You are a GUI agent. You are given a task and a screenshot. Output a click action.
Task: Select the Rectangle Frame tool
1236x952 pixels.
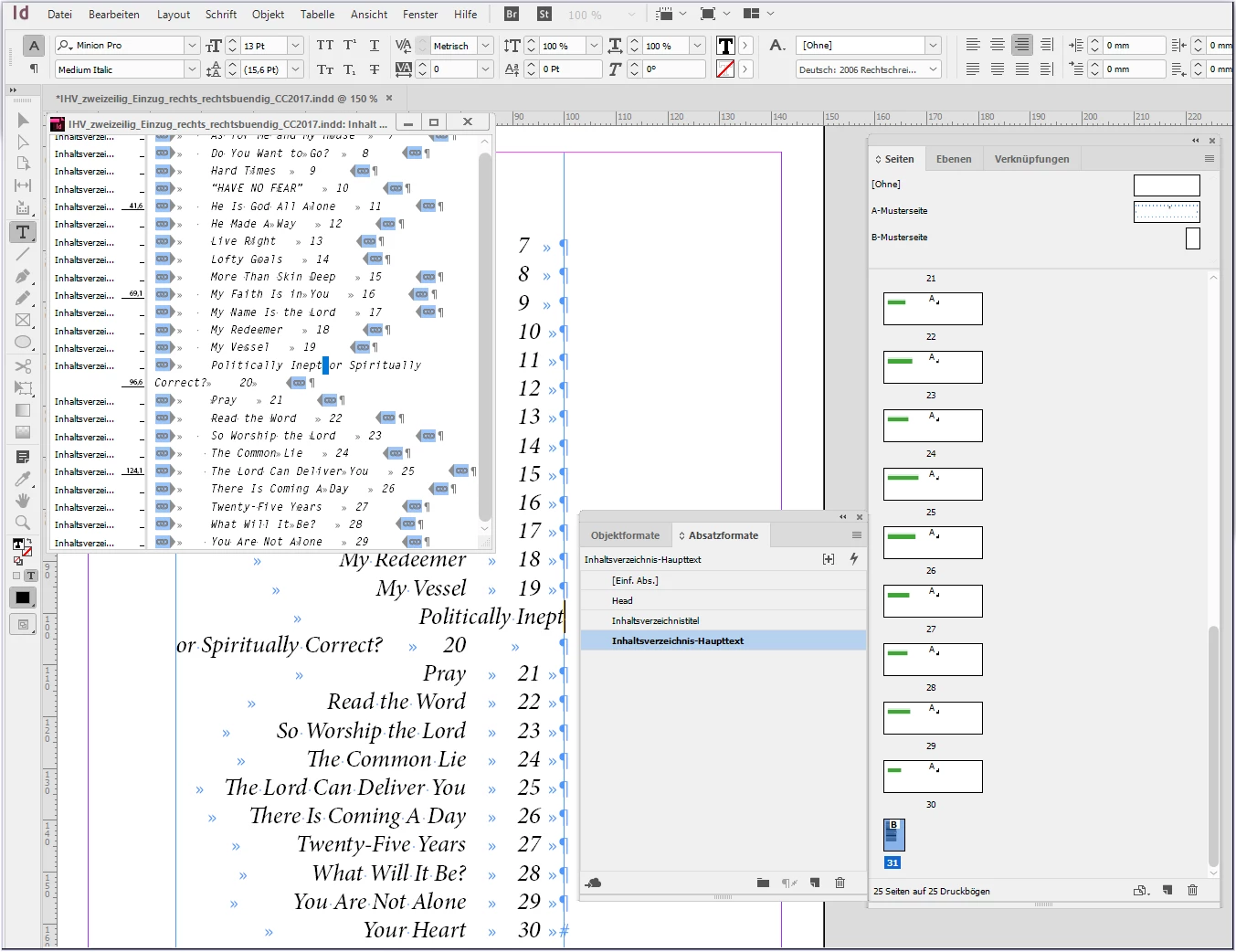point(23,320)
